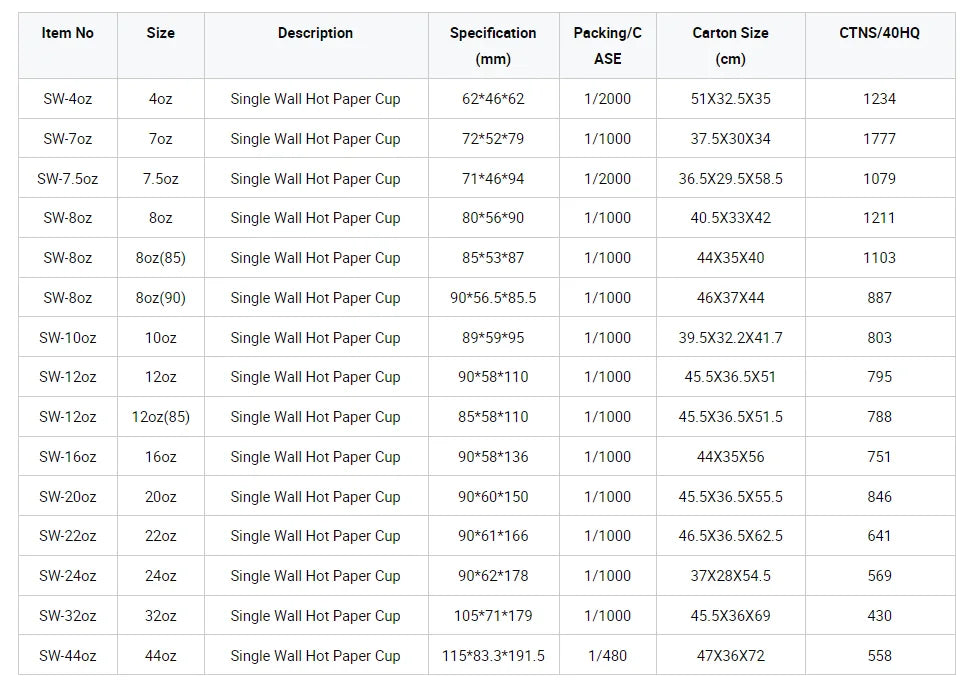Click the packing value in the SW-7.5oz row
The image size is (974, 684).
pyautogui.click(x=608, y=179)
